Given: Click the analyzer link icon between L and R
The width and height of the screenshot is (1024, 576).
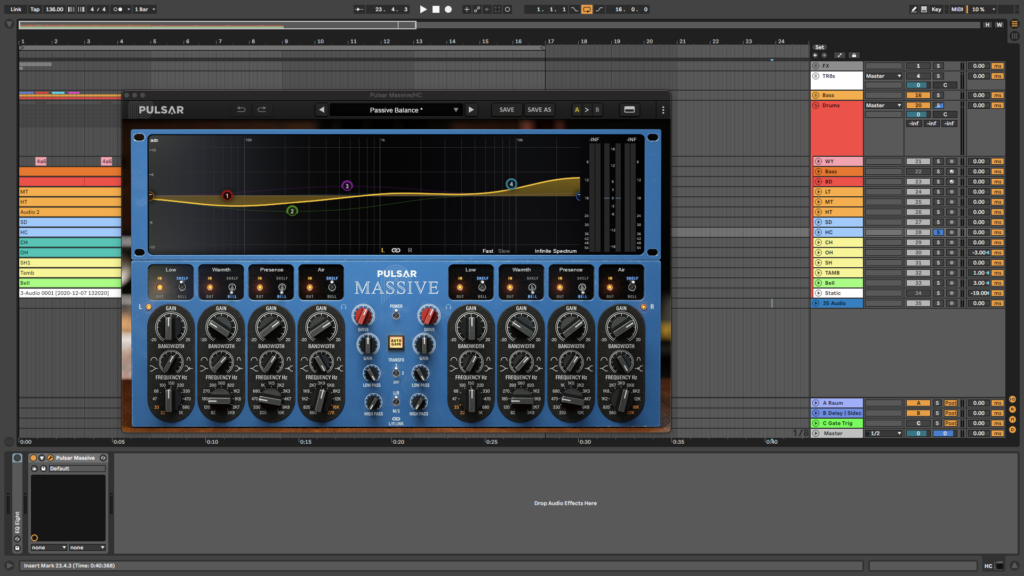Looking at the screenshot, I should click(396, 250).
